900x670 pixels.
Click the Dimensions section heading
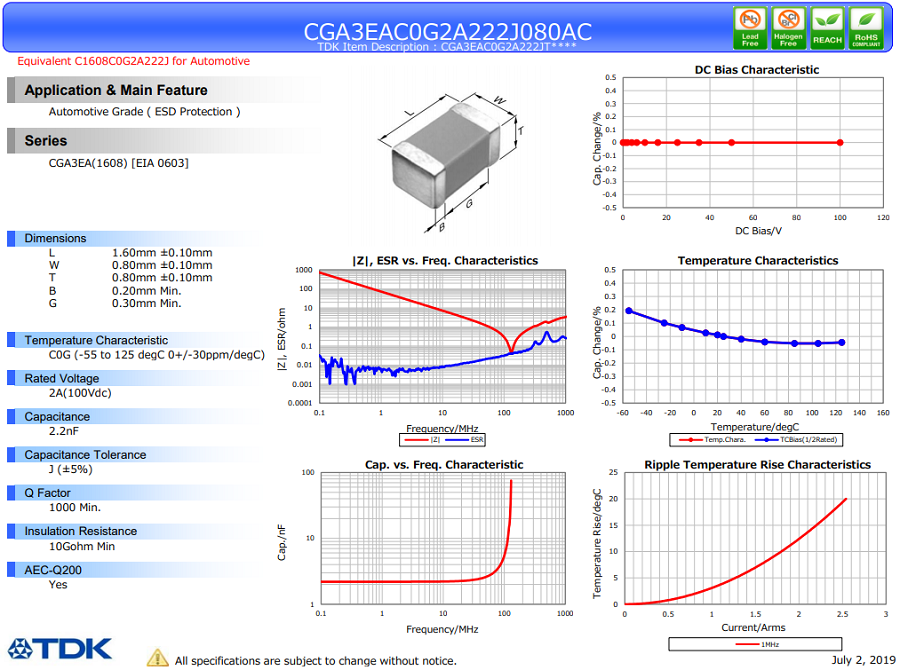tap(56, 238)
